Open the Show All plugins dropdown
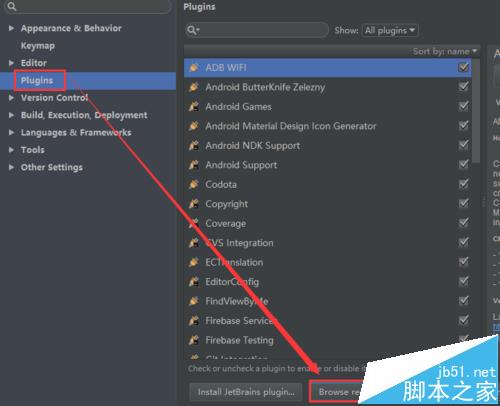Image resolution: width=500 pixels, height=406 pixels. tap(390, 30)
